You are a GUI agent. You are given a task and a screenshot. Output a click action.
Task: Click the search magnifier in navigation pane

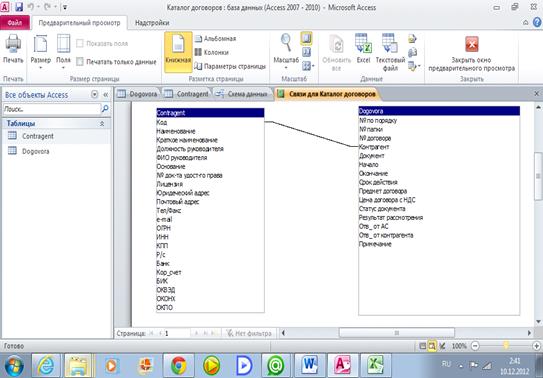[x=105, y=109]
